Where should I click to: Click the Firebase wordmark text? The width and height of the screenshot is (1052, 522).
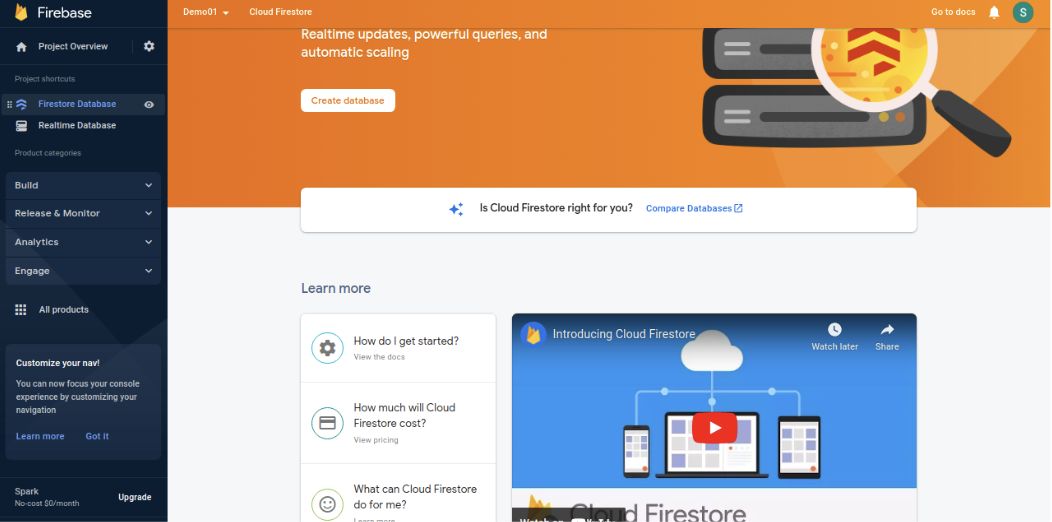tap(64, 12)
